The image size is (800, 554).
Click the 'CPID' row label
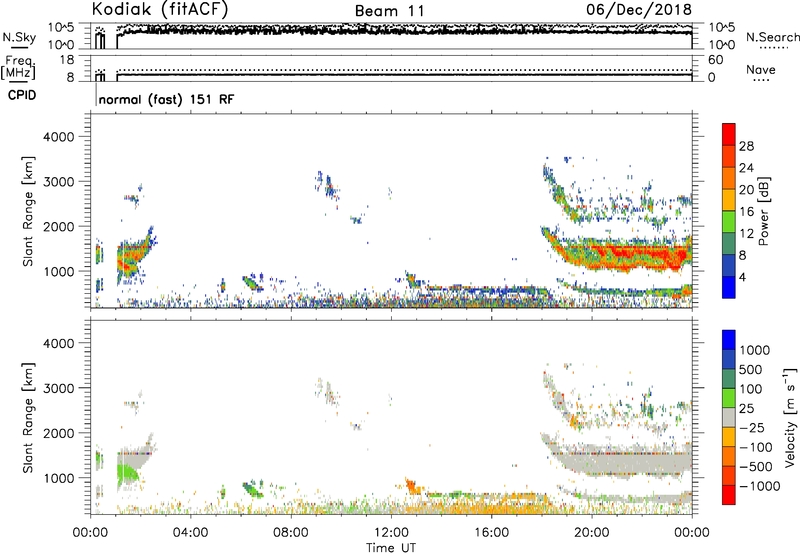[x=22, y=95]
